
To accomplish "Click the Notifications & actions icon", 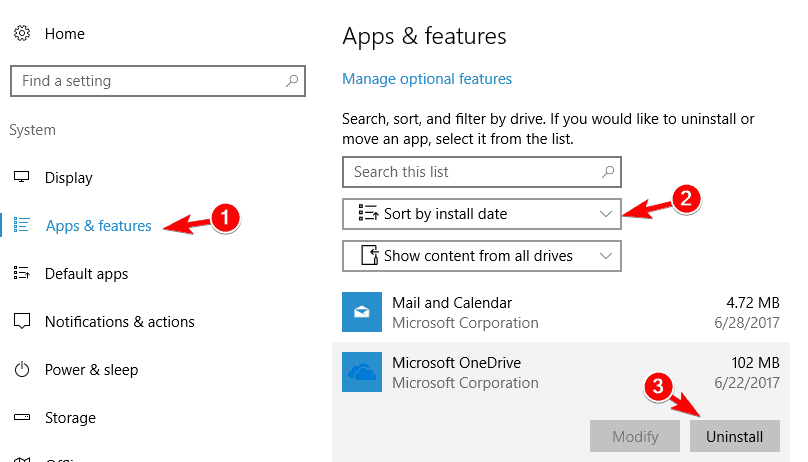I will (21, 322).
